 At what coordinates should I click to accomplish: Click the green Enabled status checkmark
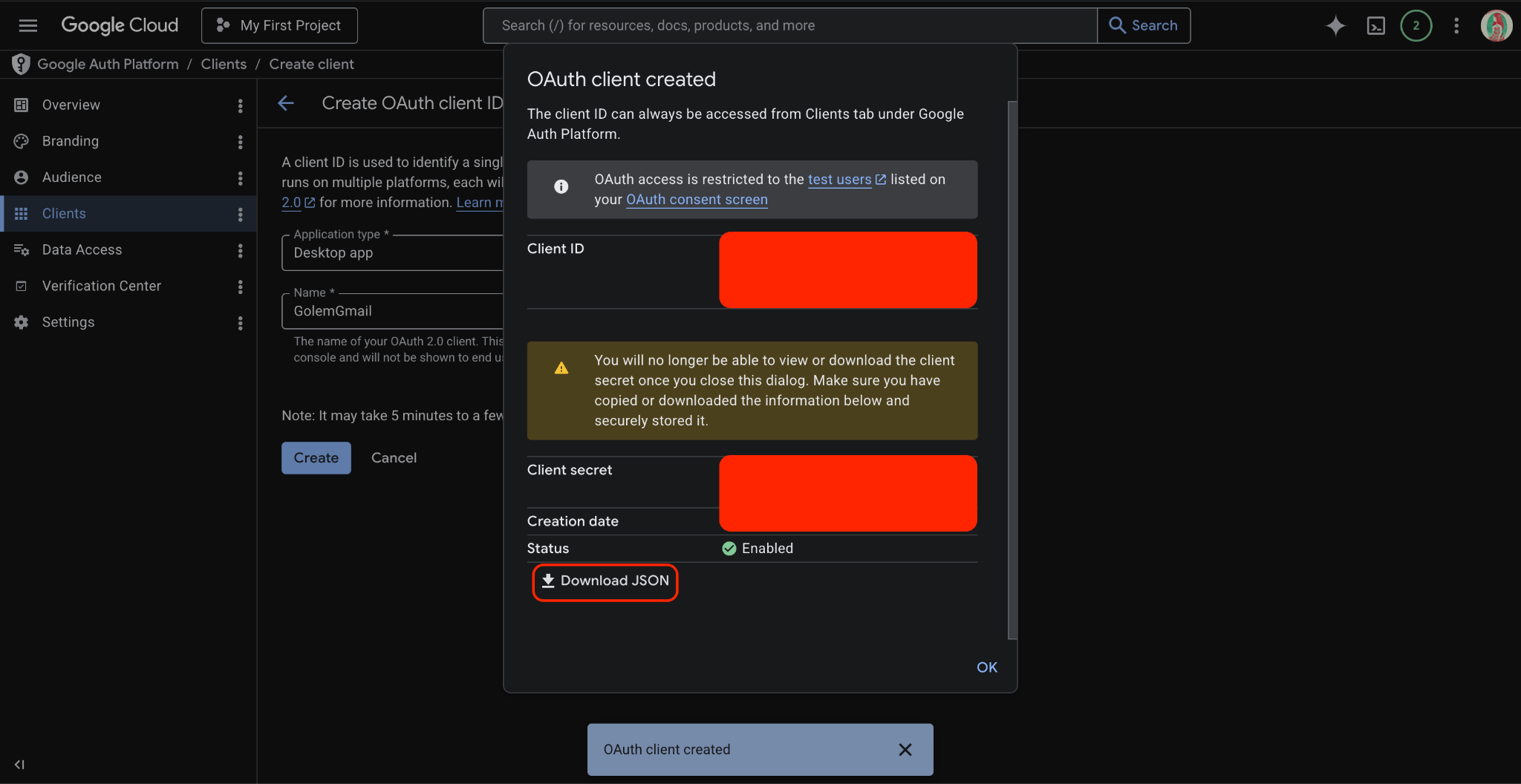tap(729, 549)
